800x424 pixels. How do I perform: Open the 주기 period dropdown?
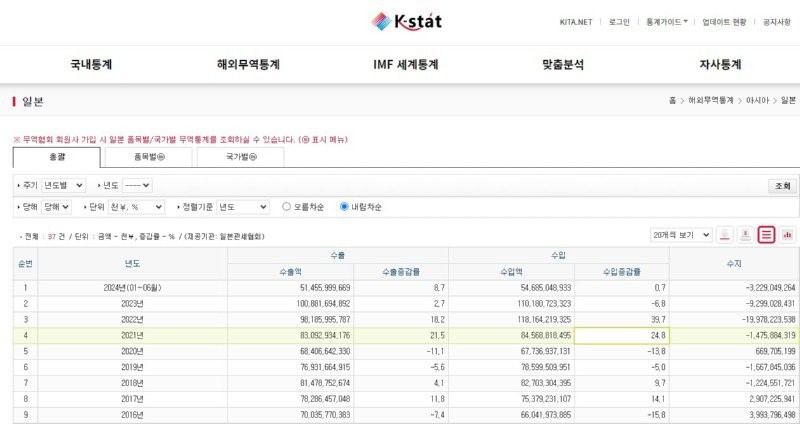tap(63, 185)
